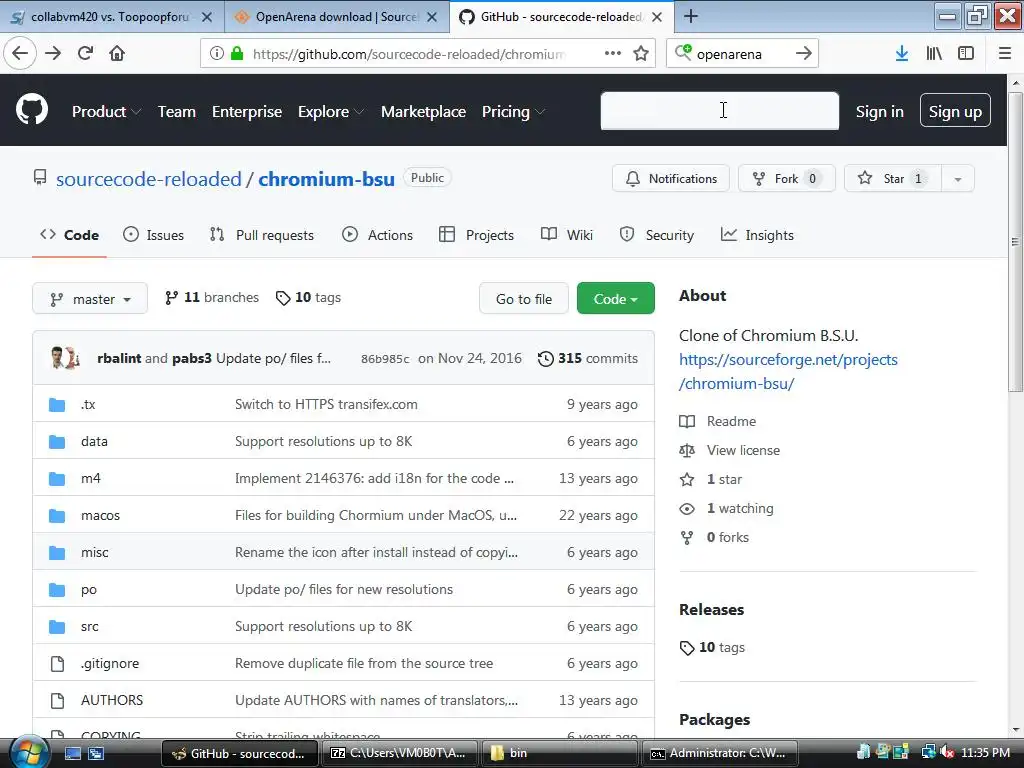Click the Firefox home icon
Viewport: 1024px width, 768px height.
tap(117, 53)
